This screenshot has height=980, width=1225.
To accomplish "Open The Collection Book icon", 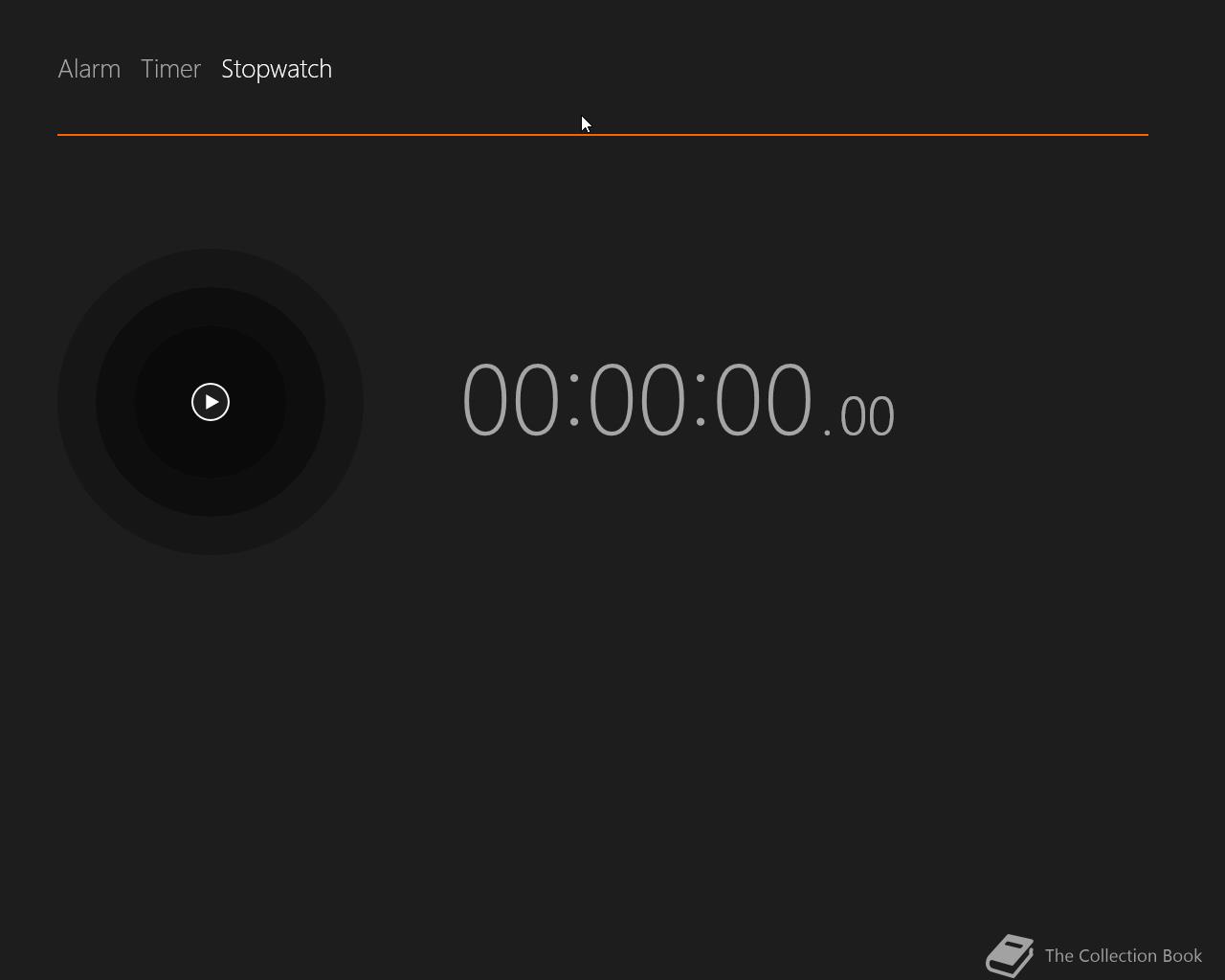I will pos(1010,955).
